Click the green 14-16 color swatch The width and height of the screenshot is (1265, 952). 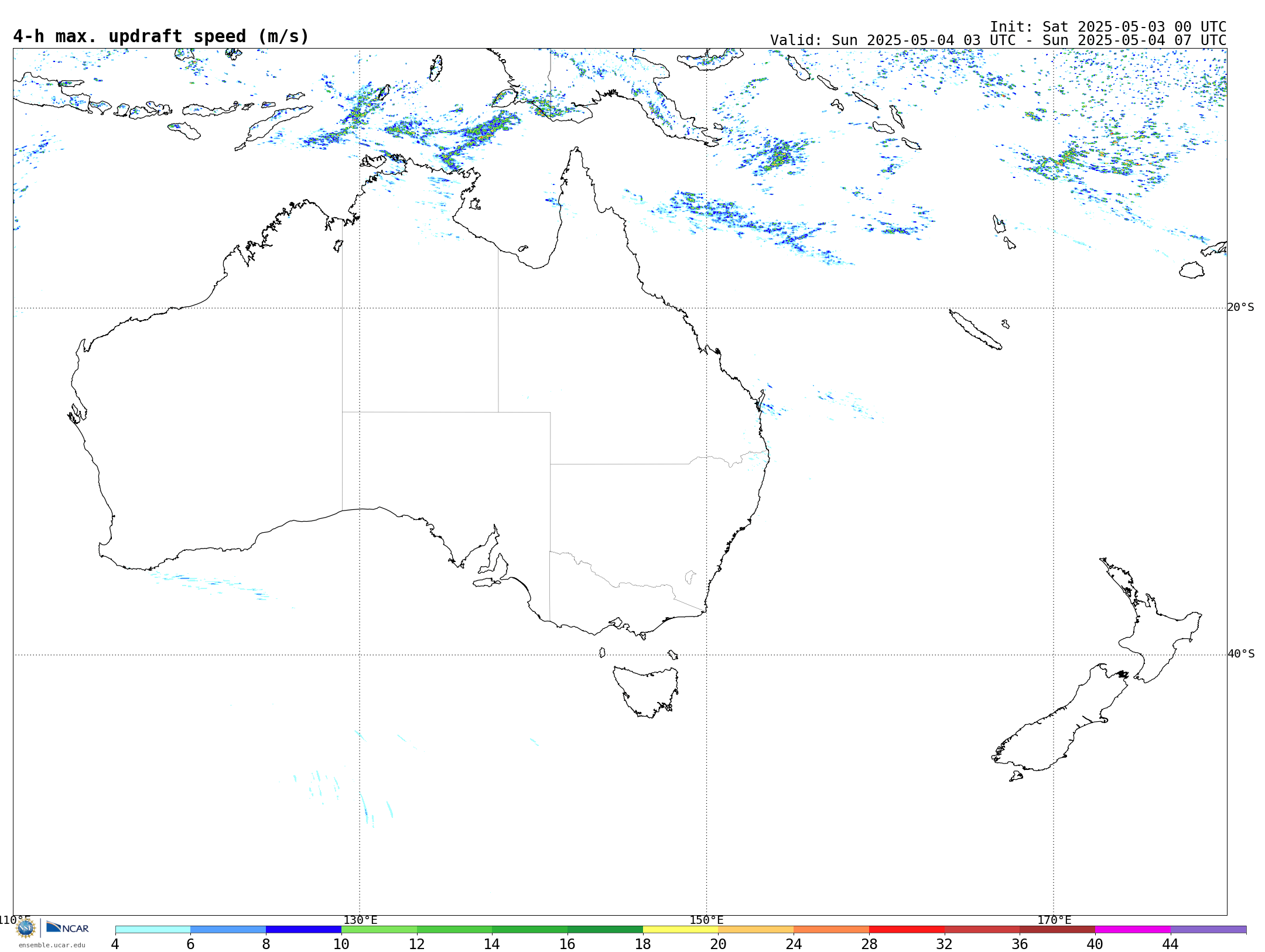pos(530,929)
